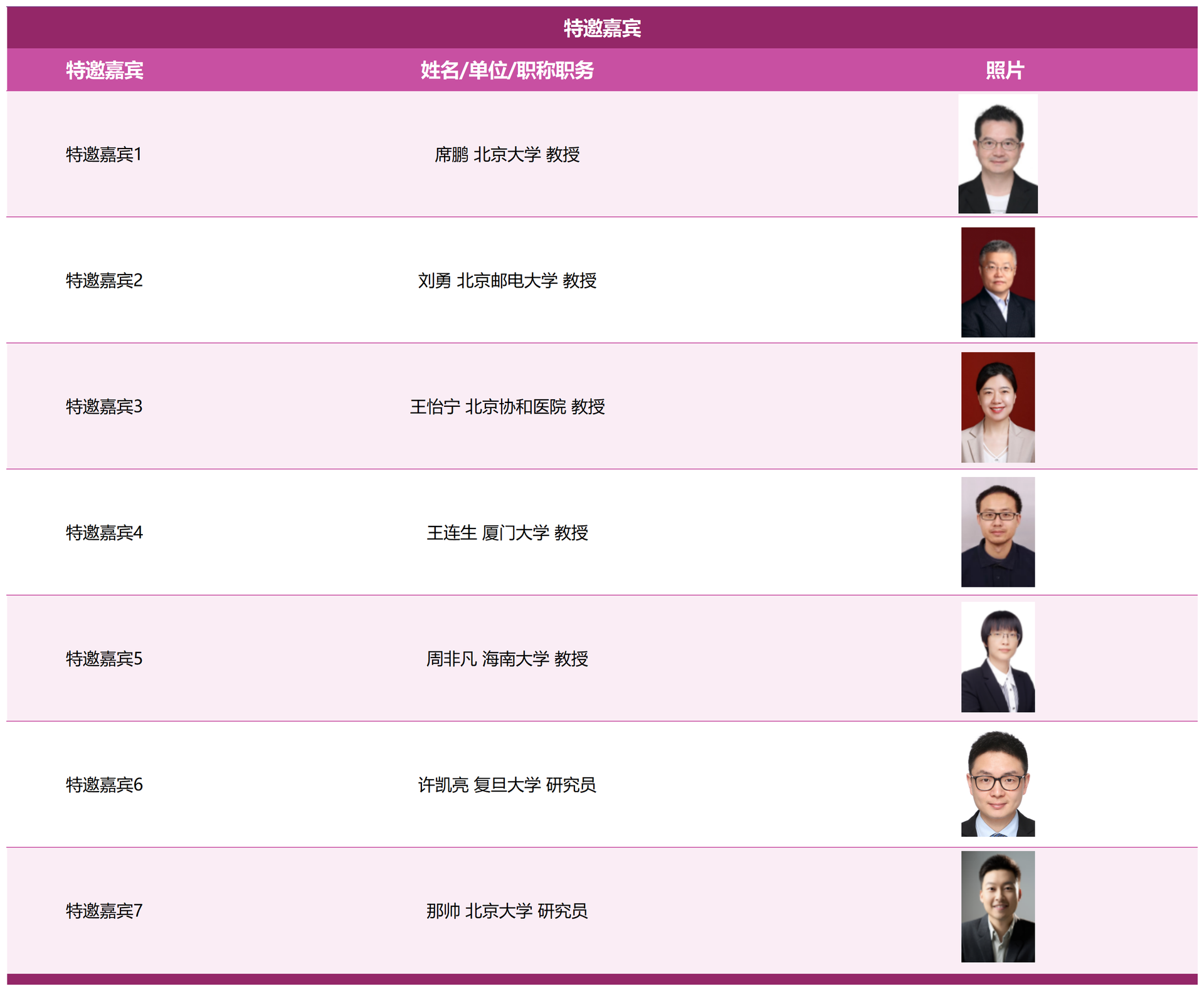Open the photo of 周非凡
The height and width of the screenshot is (991, 1204).
coord(998,657)
